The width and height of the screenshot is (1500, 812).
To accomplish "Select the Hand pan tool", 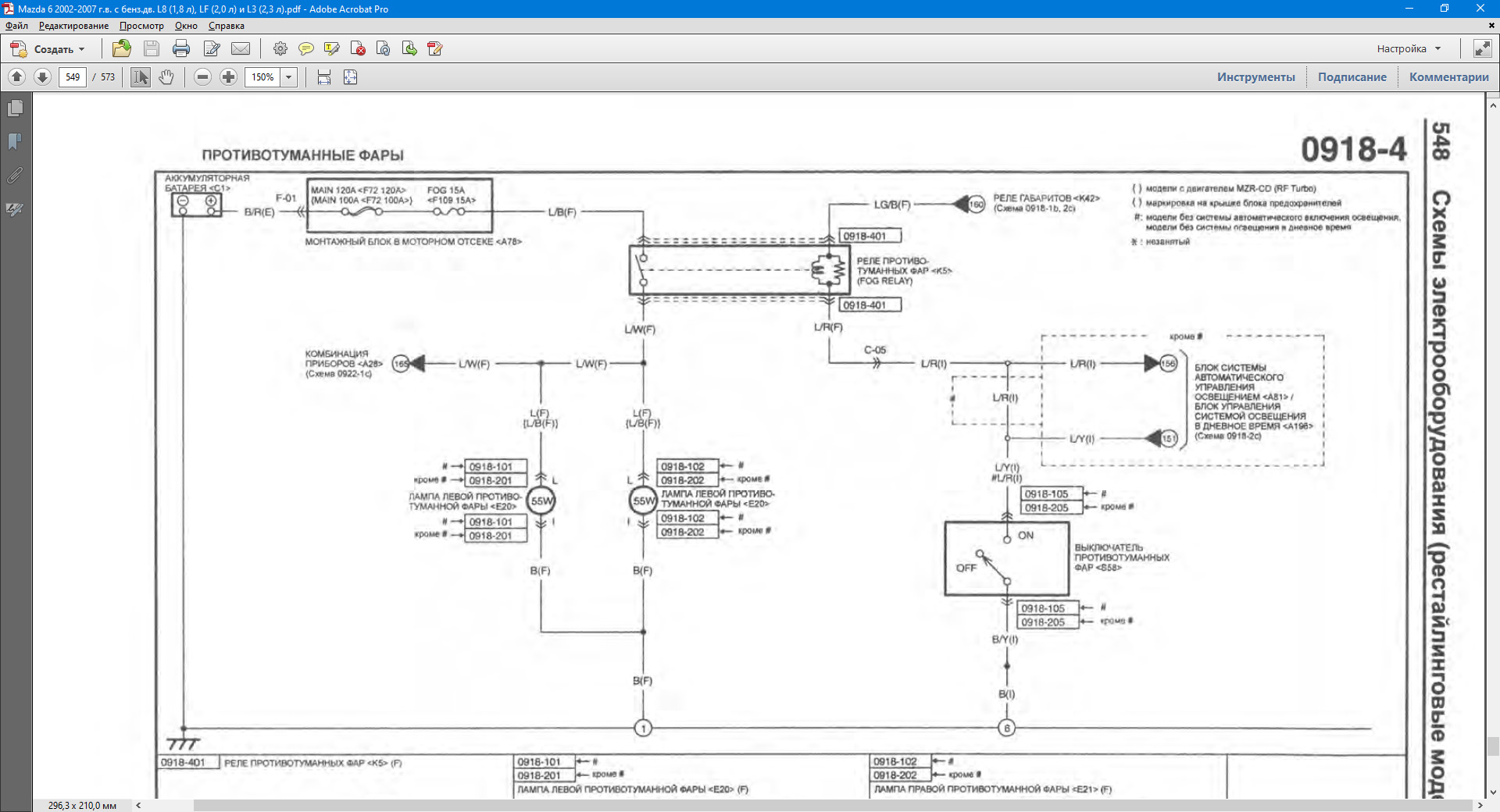I will click(x=166, y=77).
